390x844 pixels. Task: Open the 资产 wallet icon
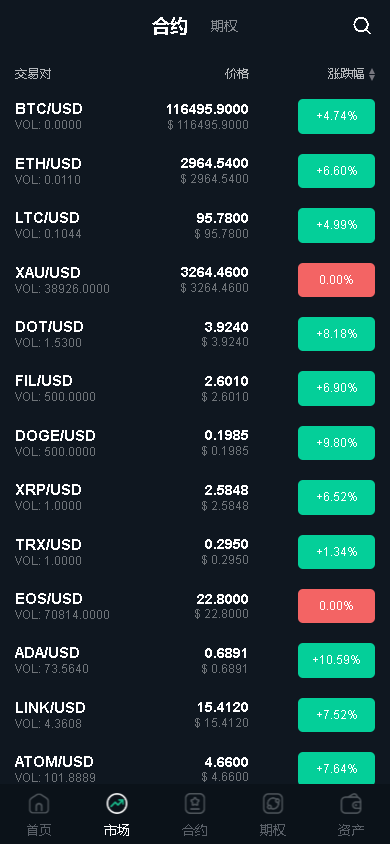[x=351, y=804]
